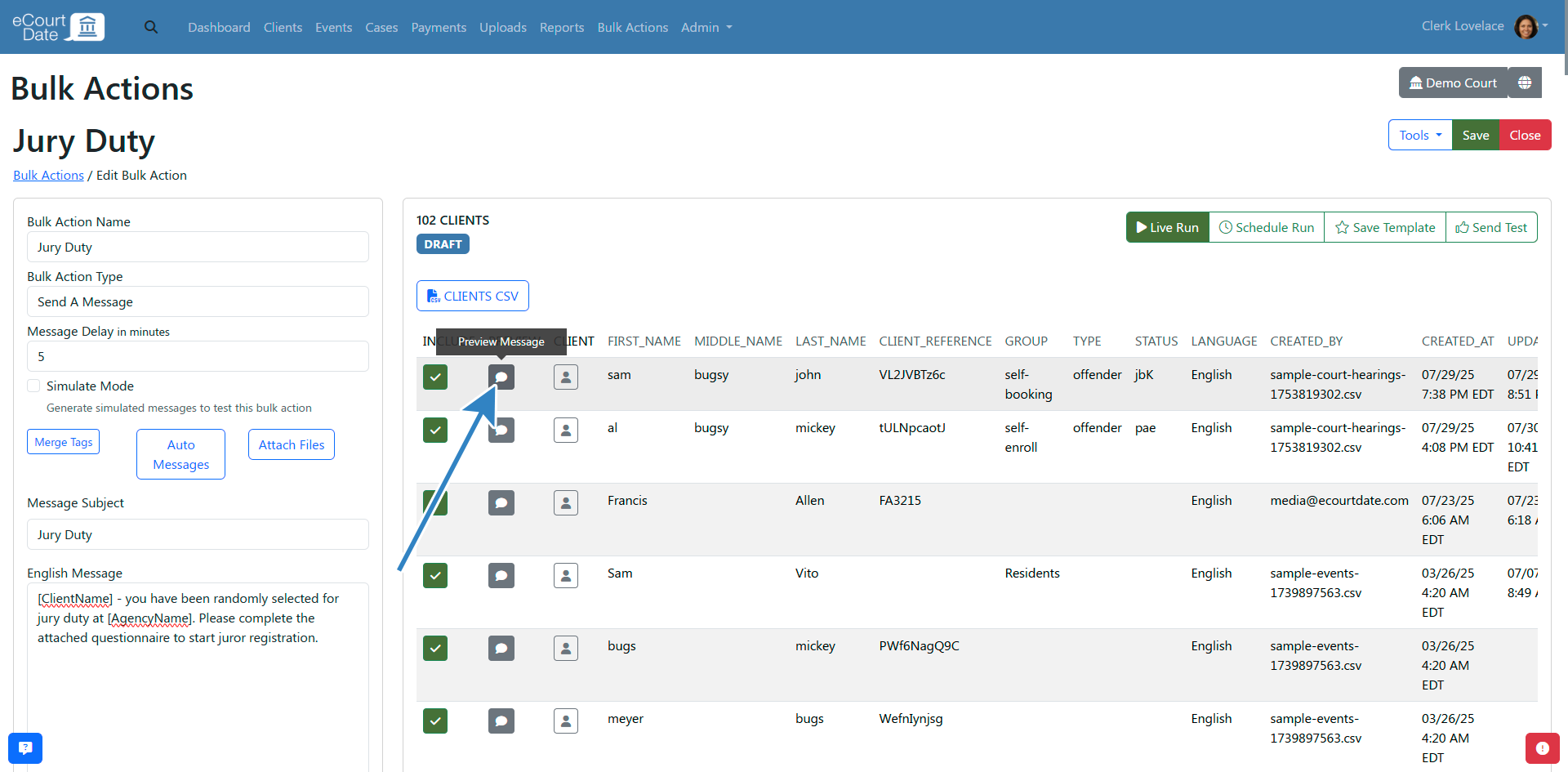Image resolution: width=1568 pixels, height=772 pixels.
Task: Open Uploads in the navigation bar
Action: [x=503, y=27]
